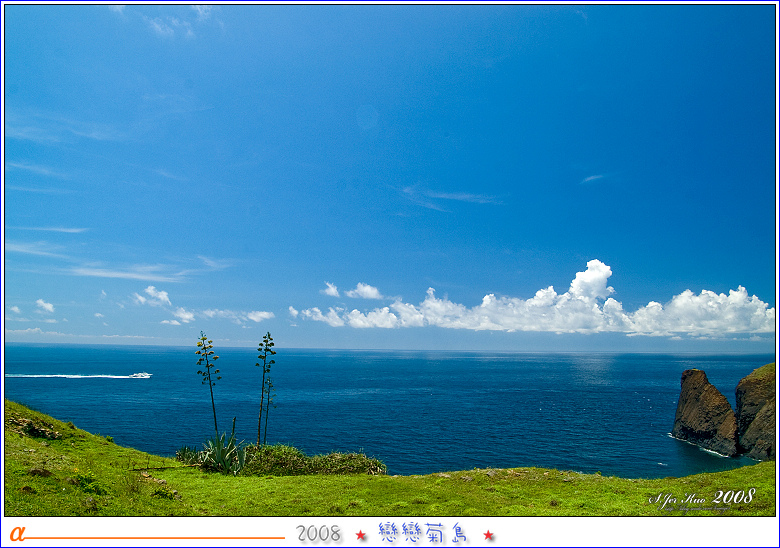The height and width of the screenshot is (548, 780).
Task: Click the gray 2008 text in caption
Action: pos(319,534)
